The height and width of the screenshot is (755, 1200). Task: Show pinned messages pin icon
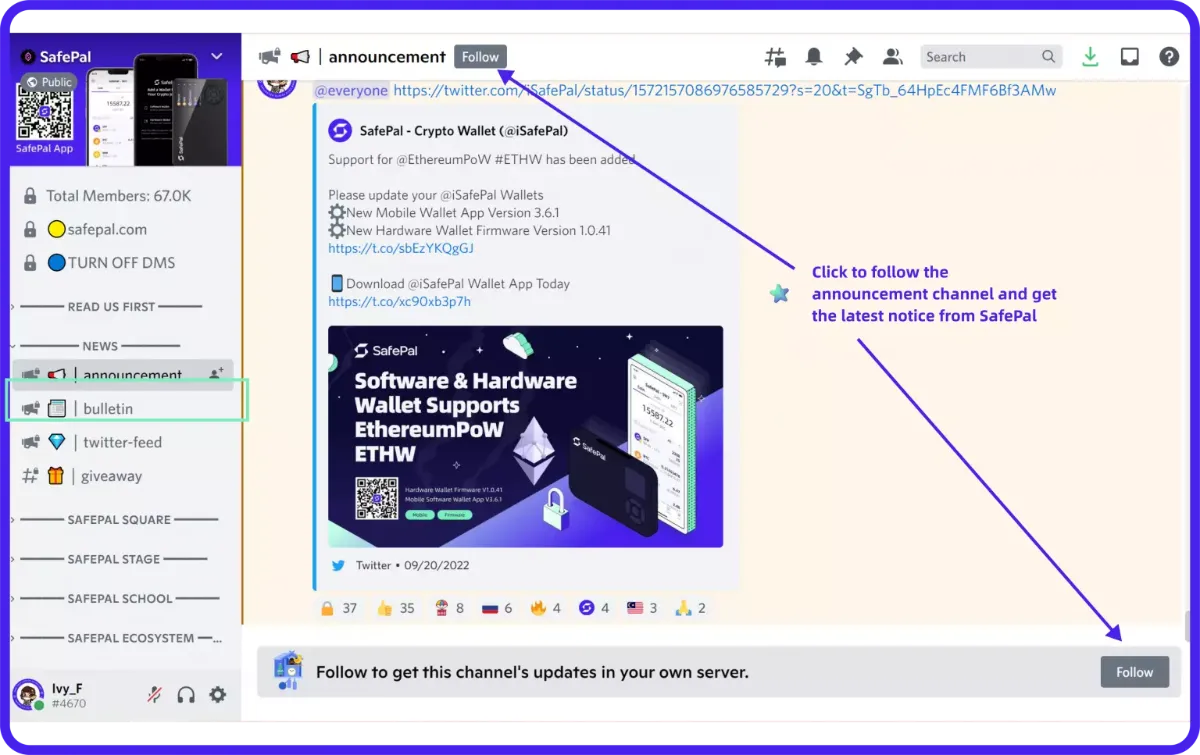point(853,57)
